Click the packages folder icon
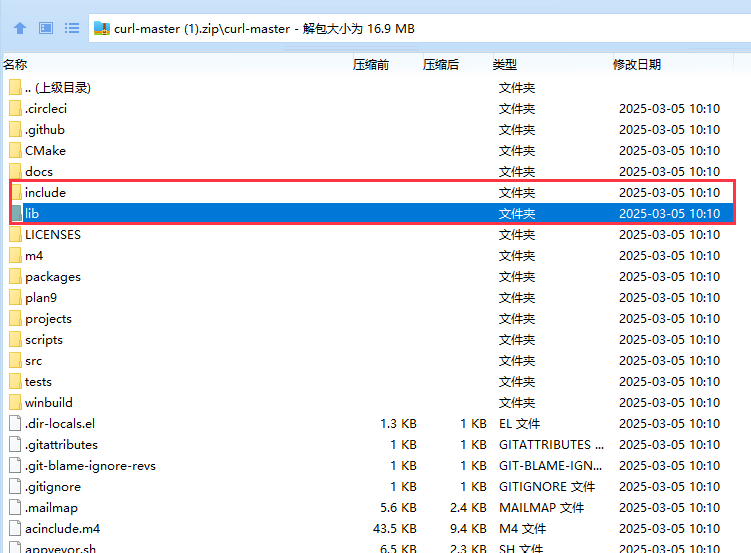The height and width of the screenshot is (553, 751). click(x=15, y=277)
